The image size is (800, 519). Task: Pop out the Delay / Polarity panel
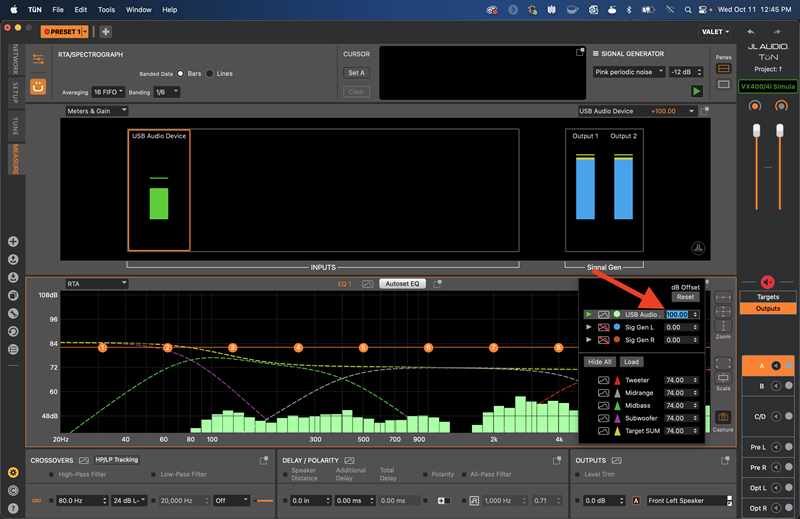point(557,460)
